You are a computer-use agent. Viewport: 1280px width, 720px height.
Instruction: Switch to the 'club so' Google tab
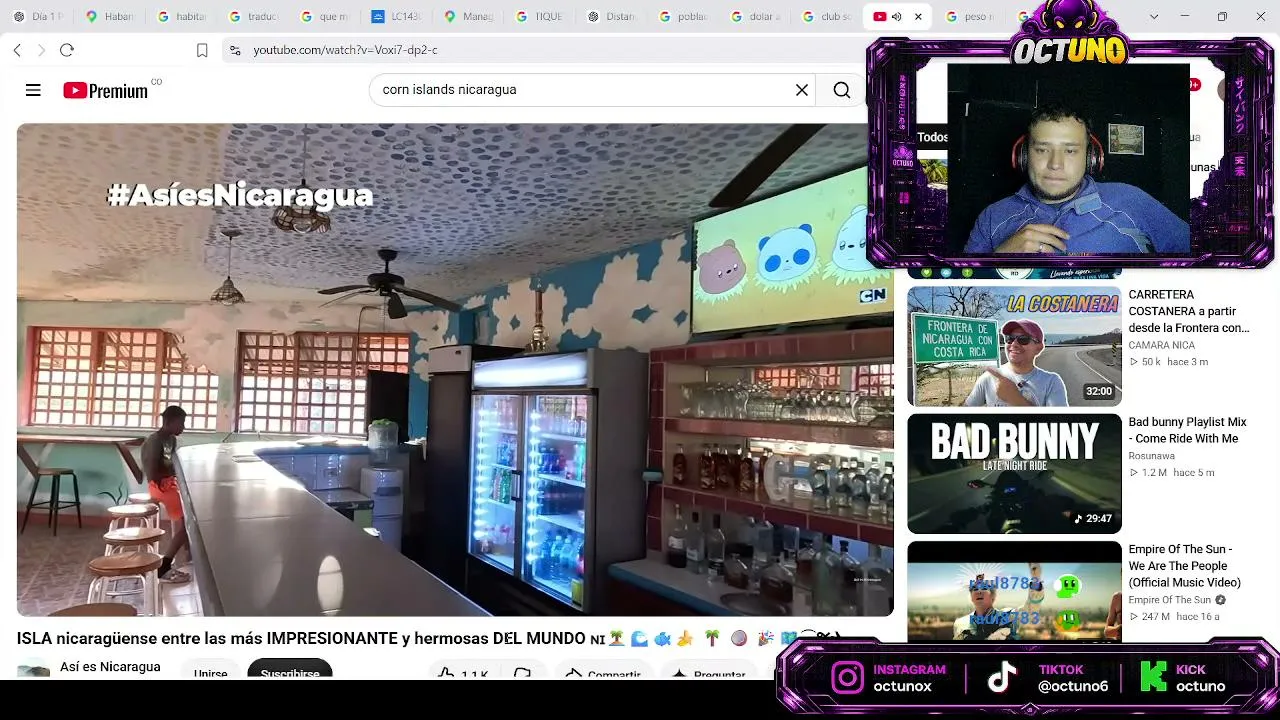(825, 17)
